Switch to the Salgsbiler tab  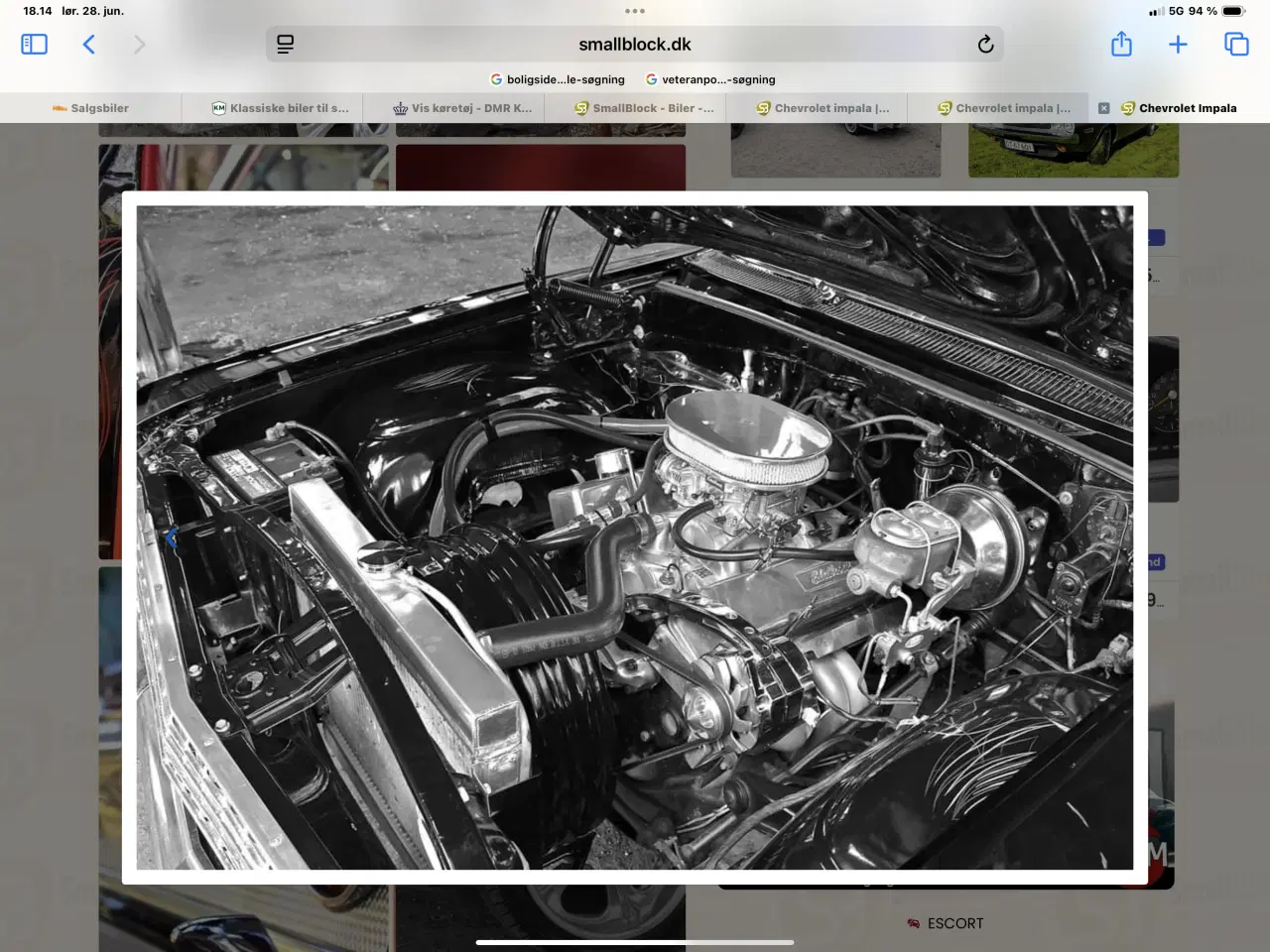click(x=90, y=108)
